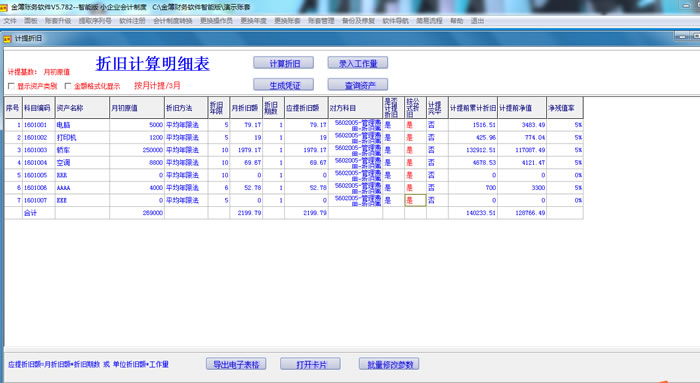Screen dimensions: 700x383
Task: Select the 轿车 asset row name cell
Action: [82, 150]
